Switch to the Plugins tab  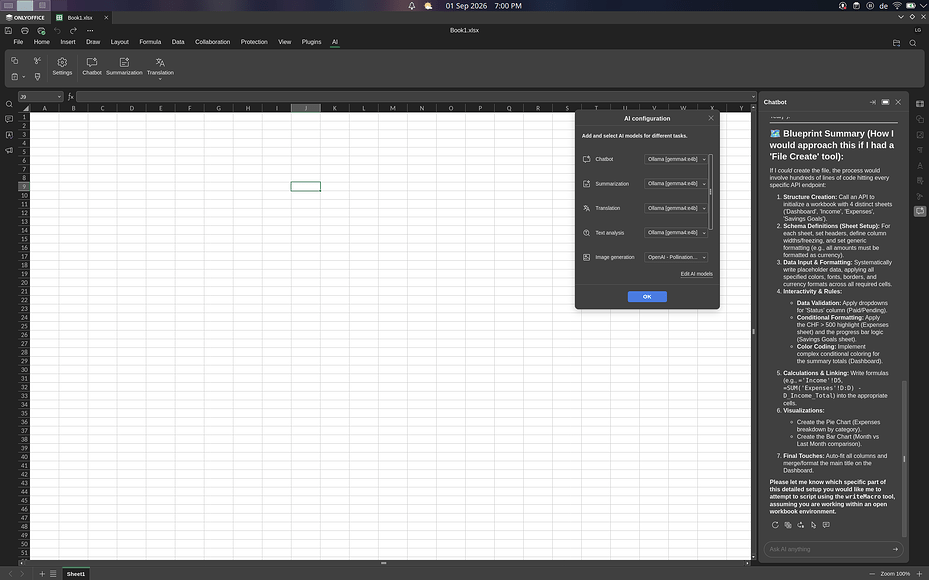coord(311,42)
